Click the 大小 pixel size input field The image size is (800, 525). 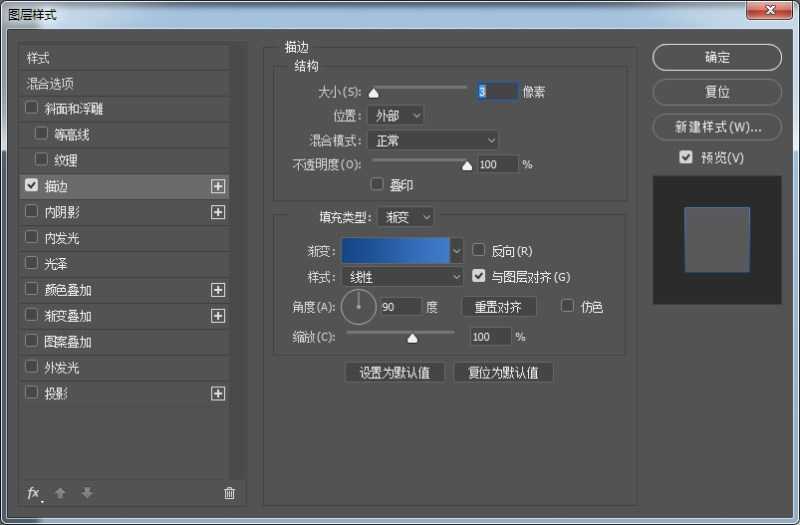click(x=497, y=92)
